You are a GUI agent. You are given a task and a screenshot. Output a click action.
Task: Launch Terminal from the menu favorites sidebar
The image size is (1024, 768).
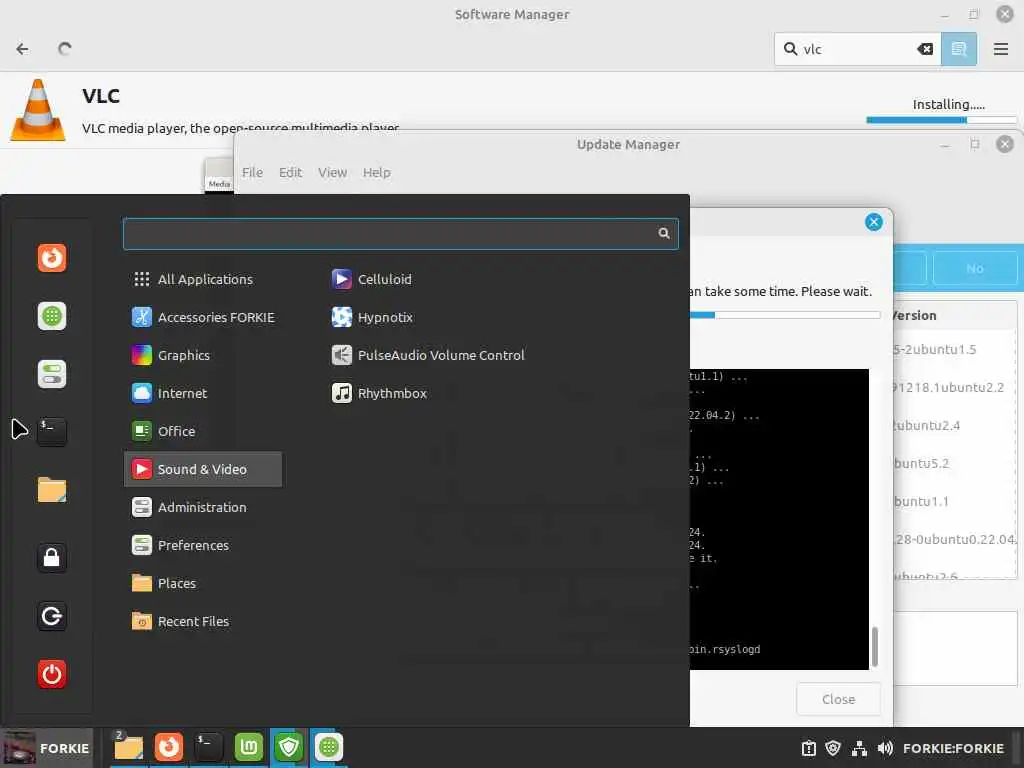(x=52, y=432)
